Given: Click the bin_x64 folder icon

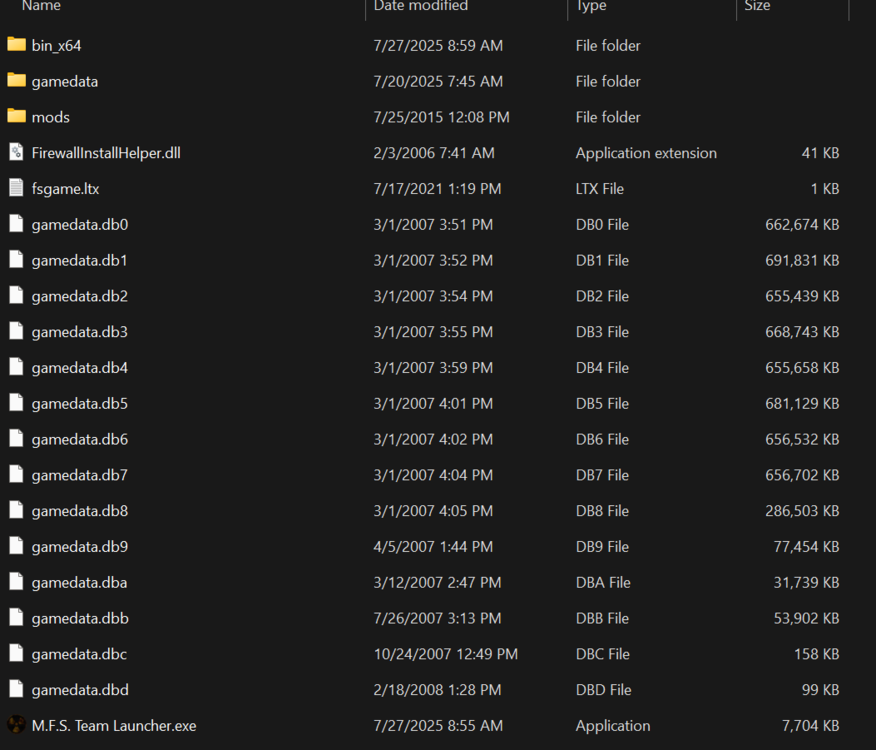Looking at the screenshot, I should click(16, 45).
